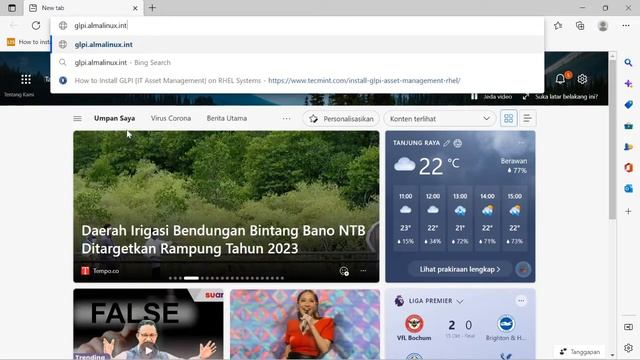Open Tempo.co source link
This screenshot has width=640, height=360.
click(100, 271)
